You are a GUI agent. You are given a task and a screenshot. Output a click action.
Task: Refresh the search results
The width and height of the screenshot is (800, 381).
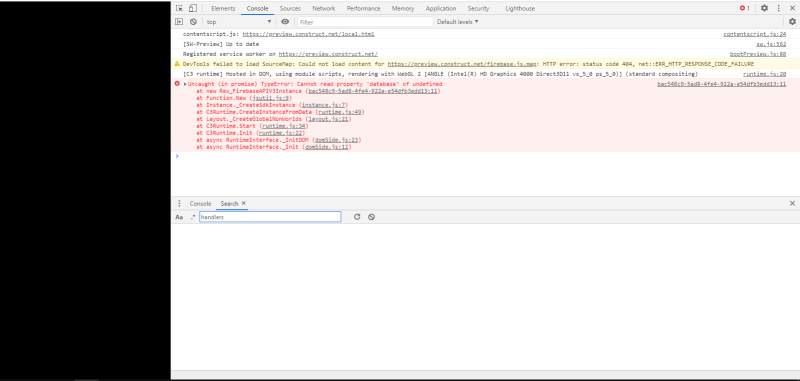pos(357,217)
